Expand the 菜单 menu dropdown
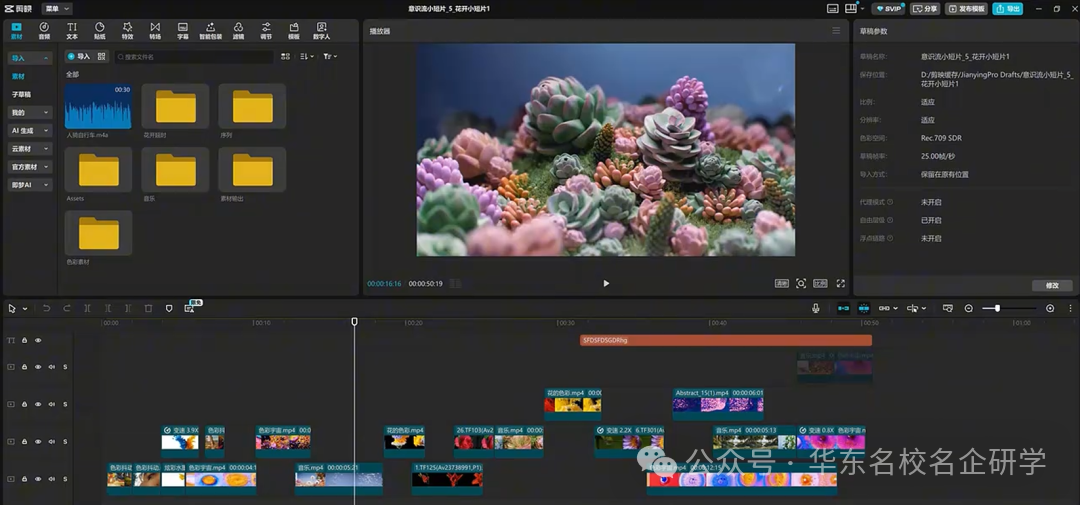1080x505 pixels. click(x=58, y=8)
